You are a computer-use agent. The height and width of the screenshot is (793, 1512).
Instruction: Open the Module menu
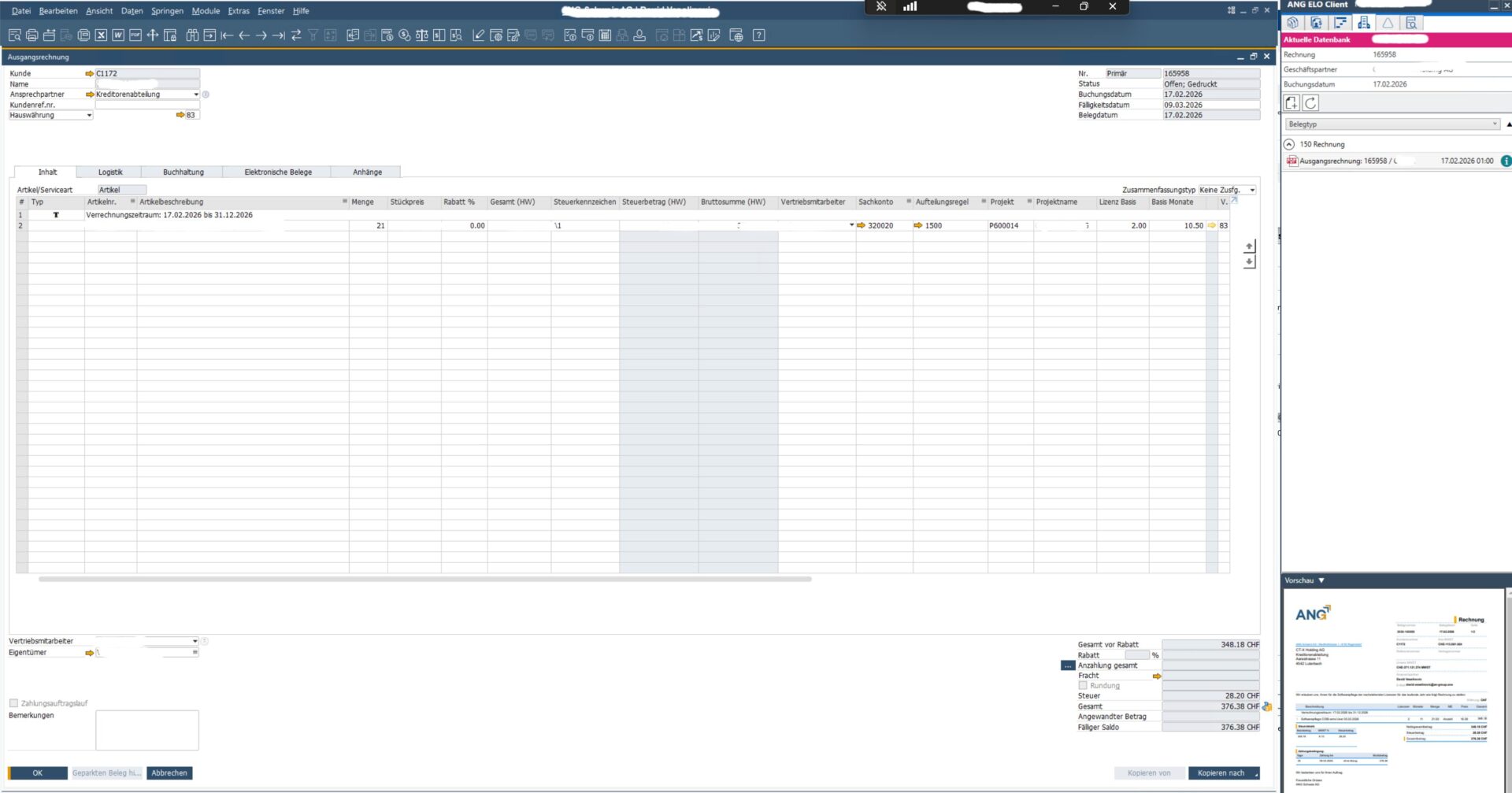206,11
